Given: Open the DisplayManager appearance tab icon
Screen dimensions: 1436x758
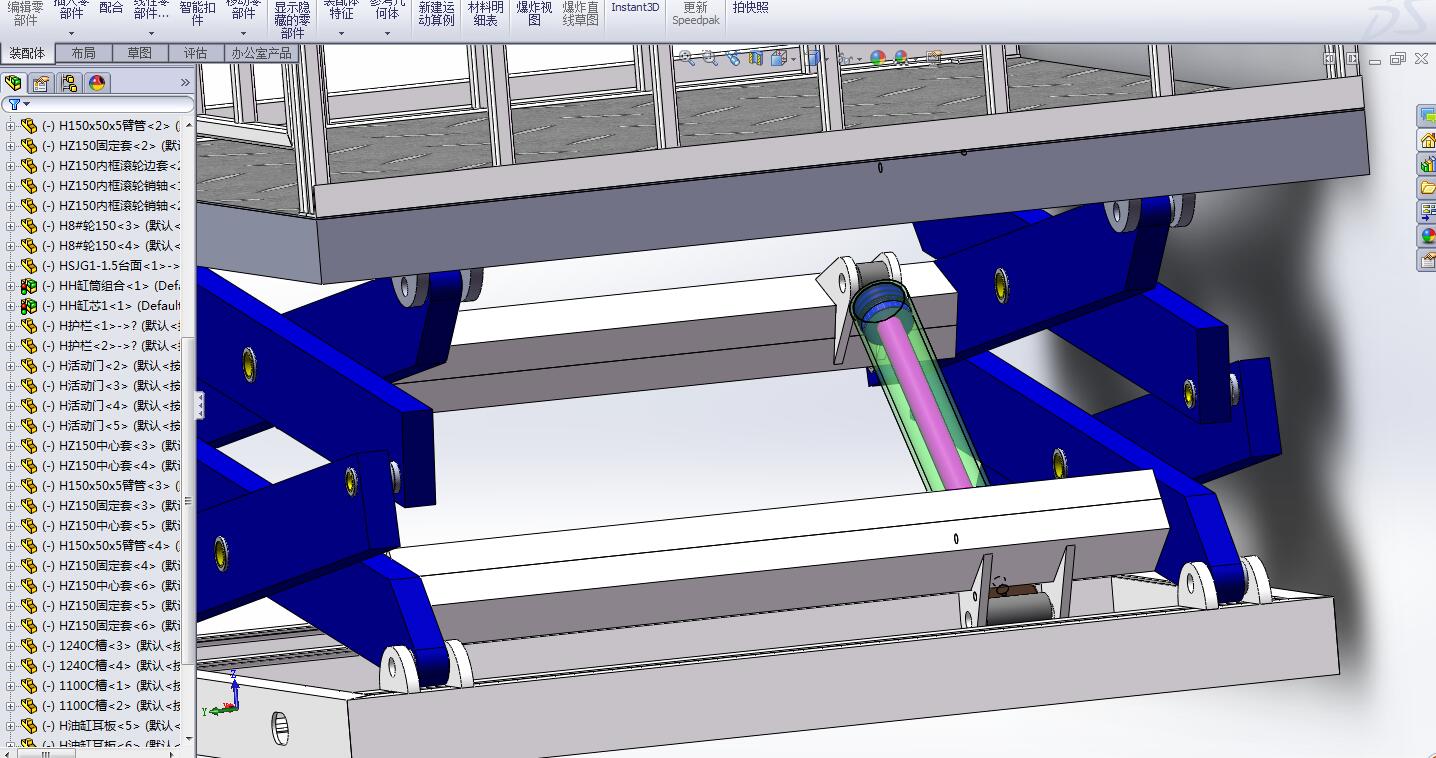Looking at the screenshot, I should coord(97,83).
